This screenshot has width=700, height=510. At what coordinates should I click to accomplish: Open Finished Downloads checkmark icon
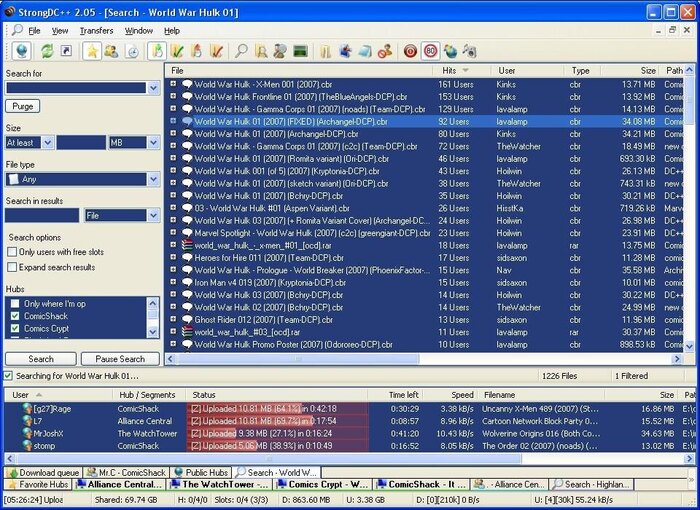[x=177, y=51]
